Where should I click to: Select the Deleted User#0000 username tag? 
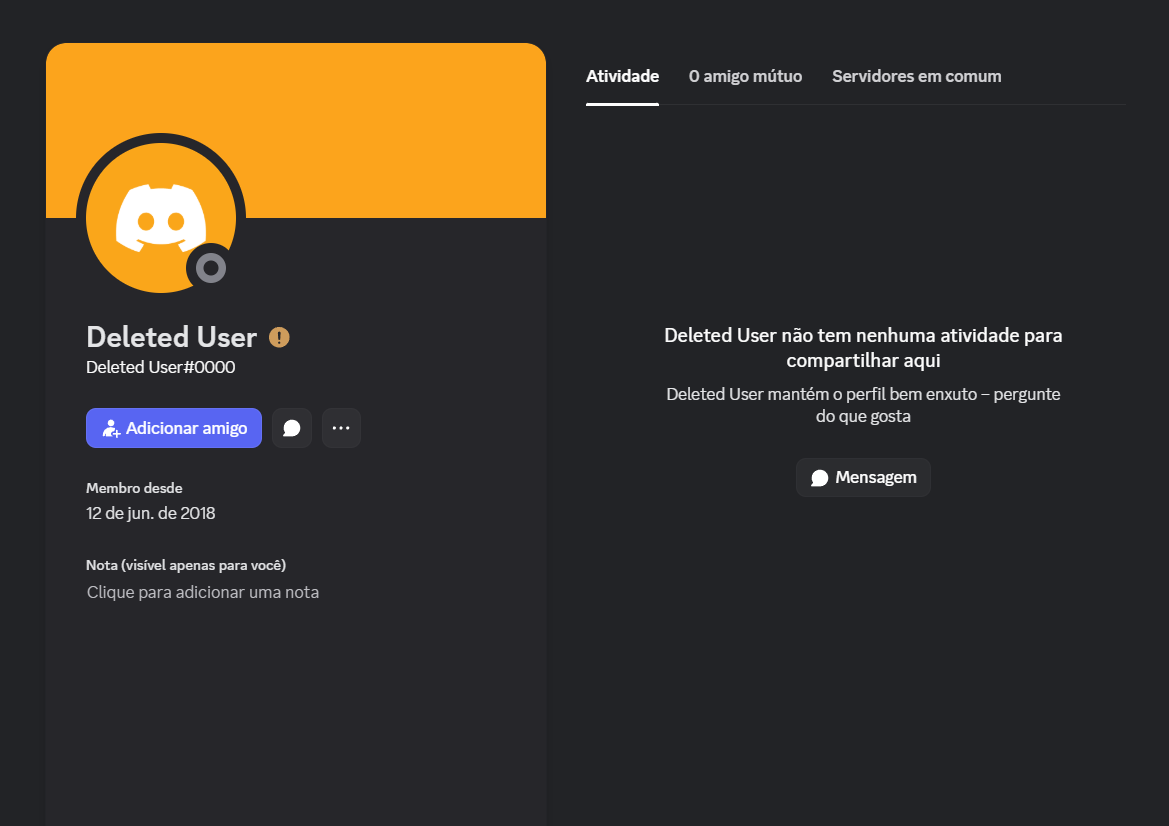(x=160, y=367)
